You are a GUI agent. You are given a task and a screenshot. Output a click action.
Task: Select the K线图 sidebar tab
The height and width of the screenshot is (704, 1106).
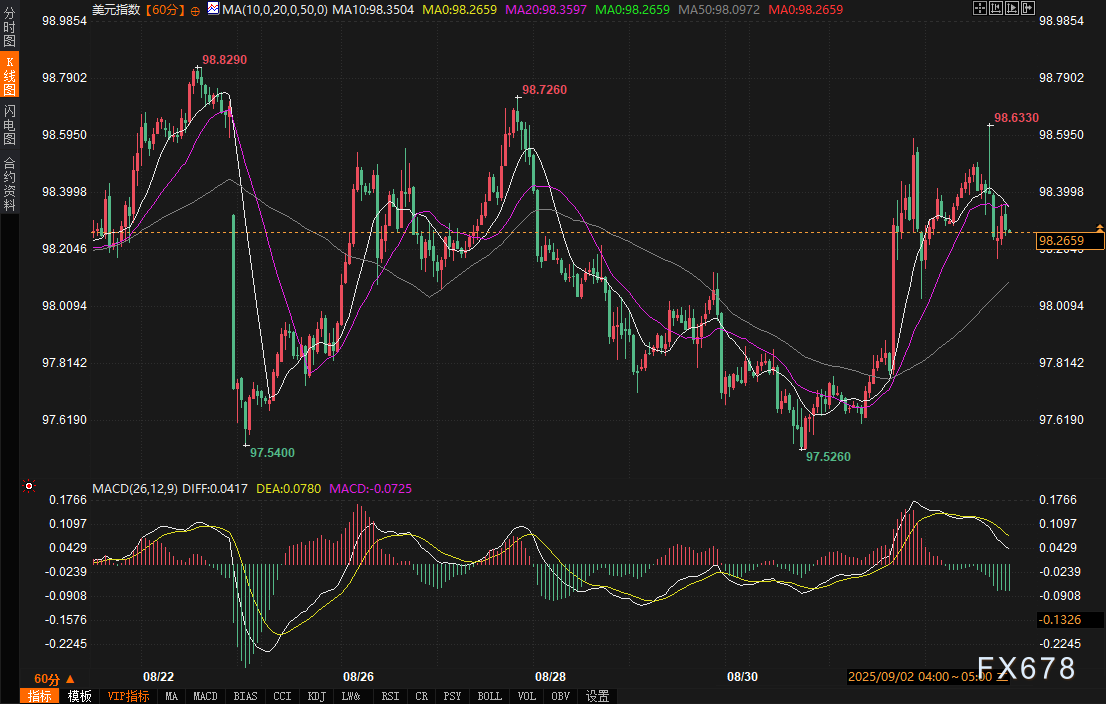click(9, 75)
